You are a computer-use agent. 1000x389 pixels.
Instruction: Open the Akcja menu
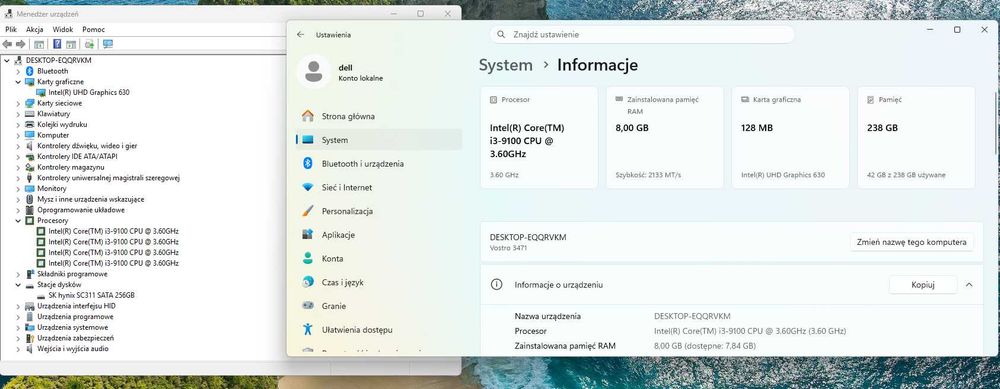(x=34, y=29)
